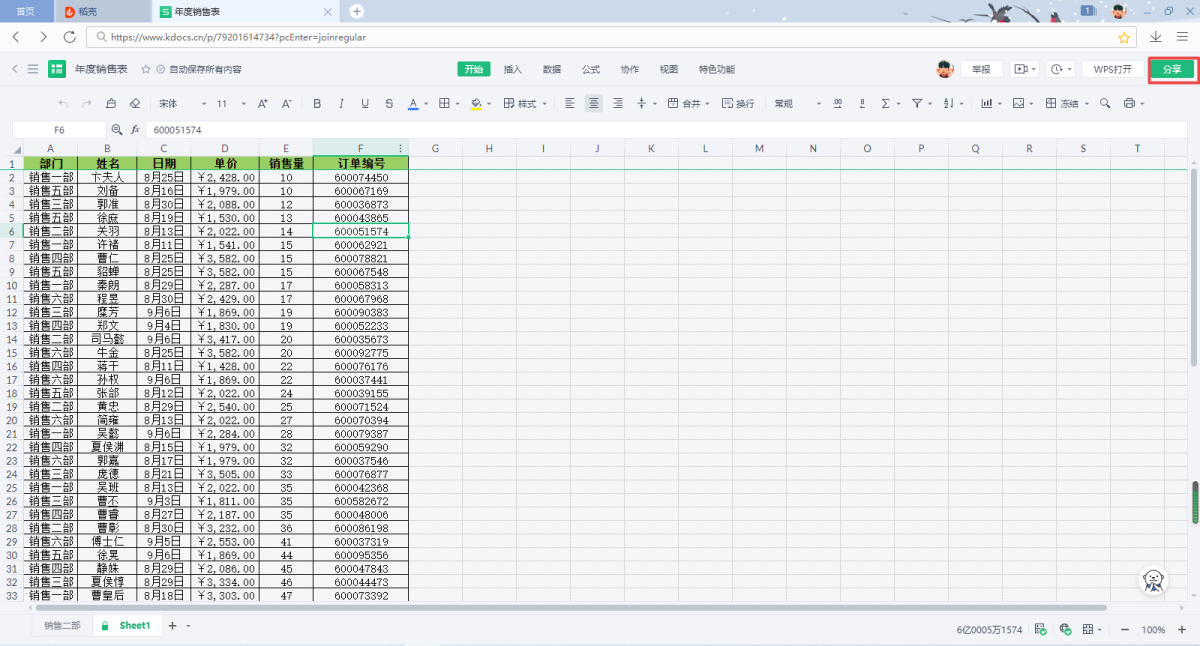Click the clear formatting eraser icon
This screenshot has width=1200, height=646.
(134, 103)
